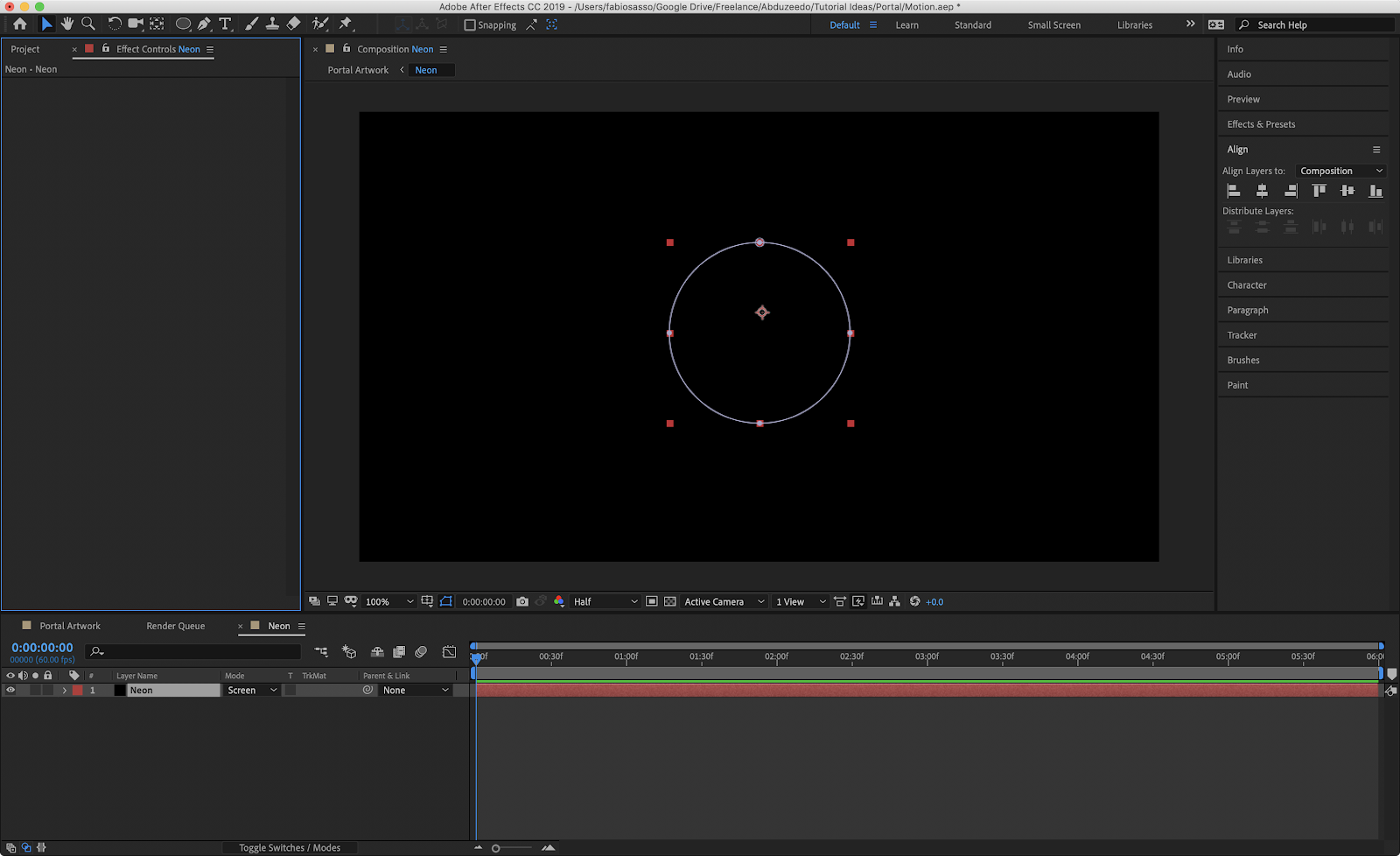Open the Align Layers to Composition dropdown
This screenshot has width=1400, height=856.
click(x=1340, y=171)
